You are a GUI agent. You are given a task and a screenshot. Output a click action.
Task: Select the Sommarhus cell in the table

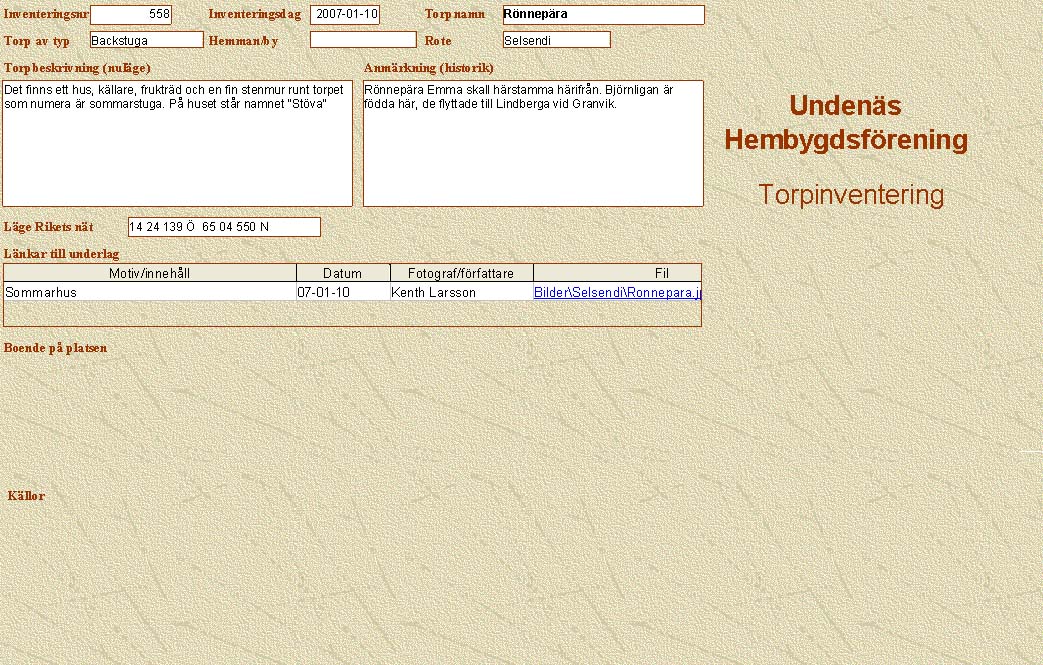(150, 292)
